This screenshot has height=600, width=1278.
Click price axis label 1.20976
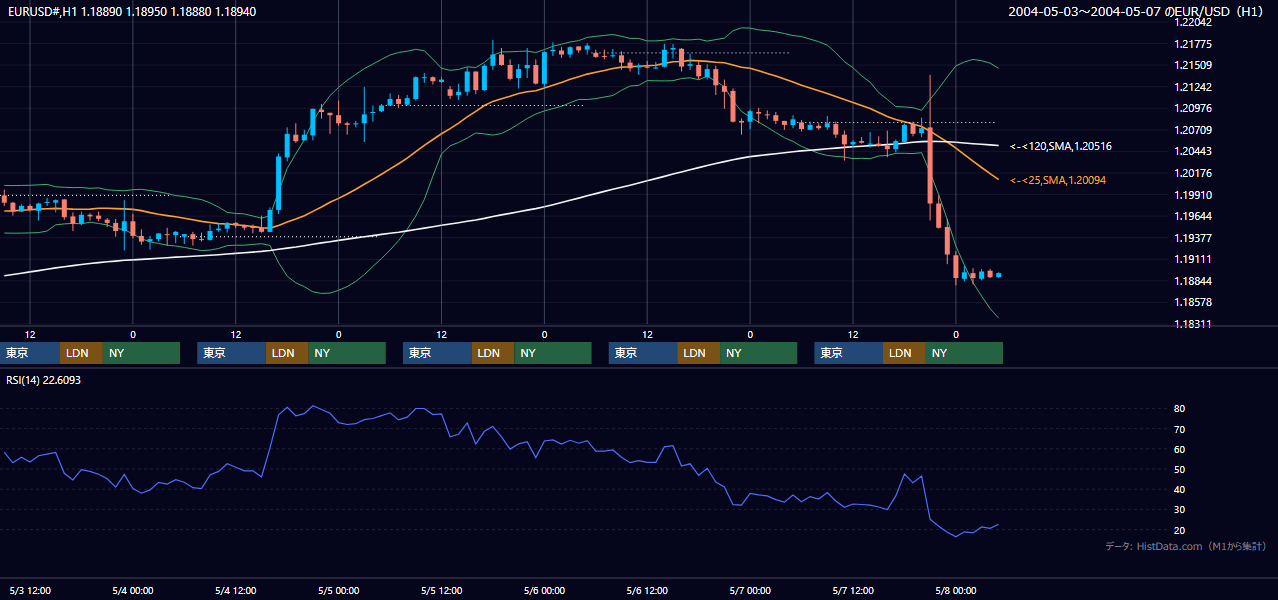tap(1193, 108)
